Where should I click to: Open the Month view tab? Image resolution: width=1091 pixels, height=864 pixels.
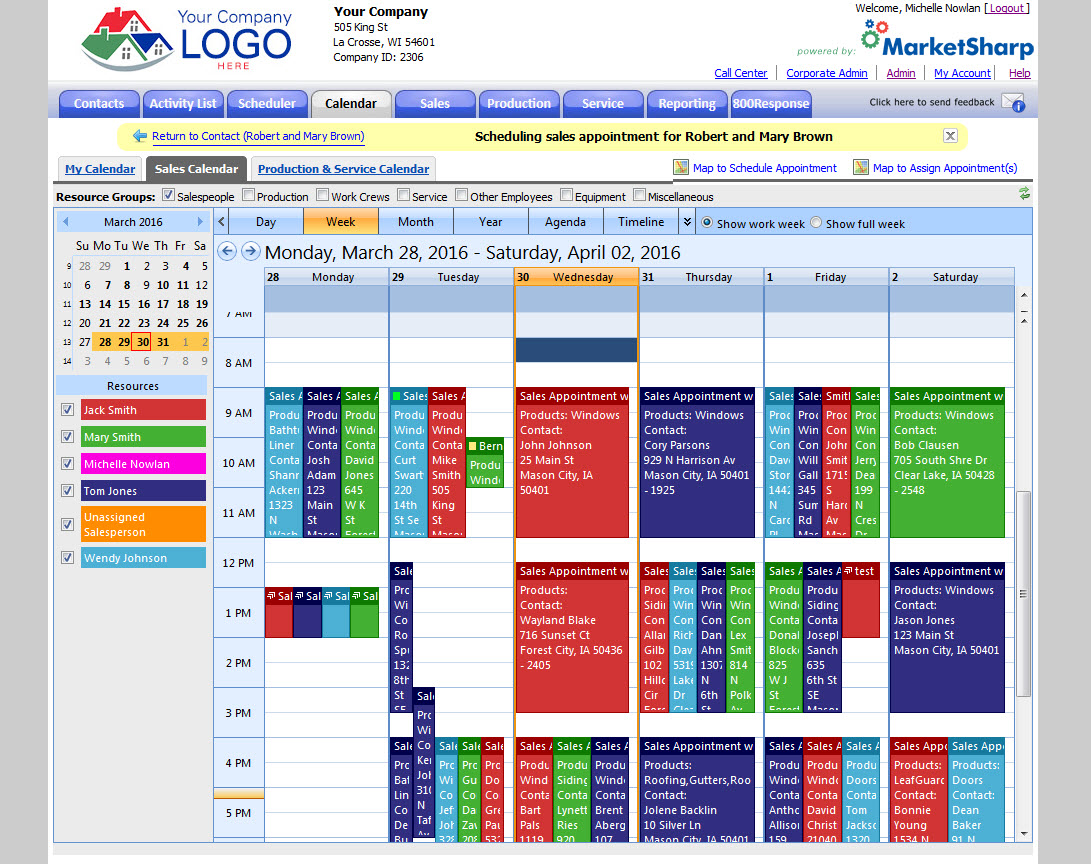(x=416, y=222)
